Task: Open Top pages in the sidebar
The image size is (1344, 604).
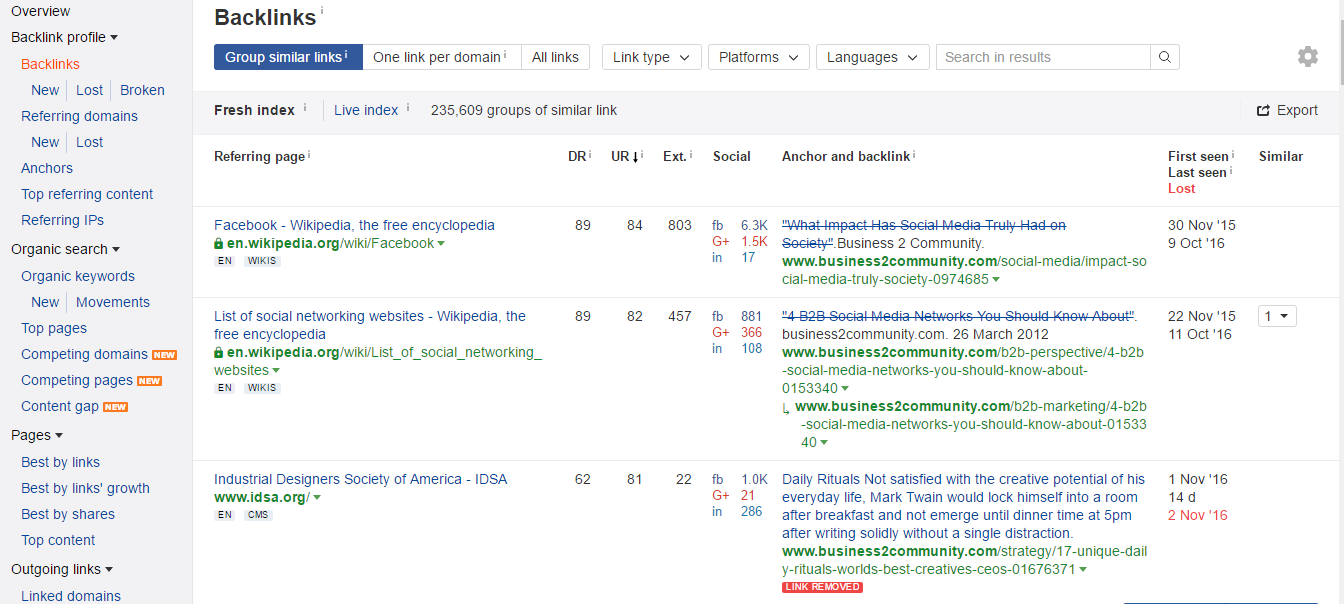Action: pos(54,328)
